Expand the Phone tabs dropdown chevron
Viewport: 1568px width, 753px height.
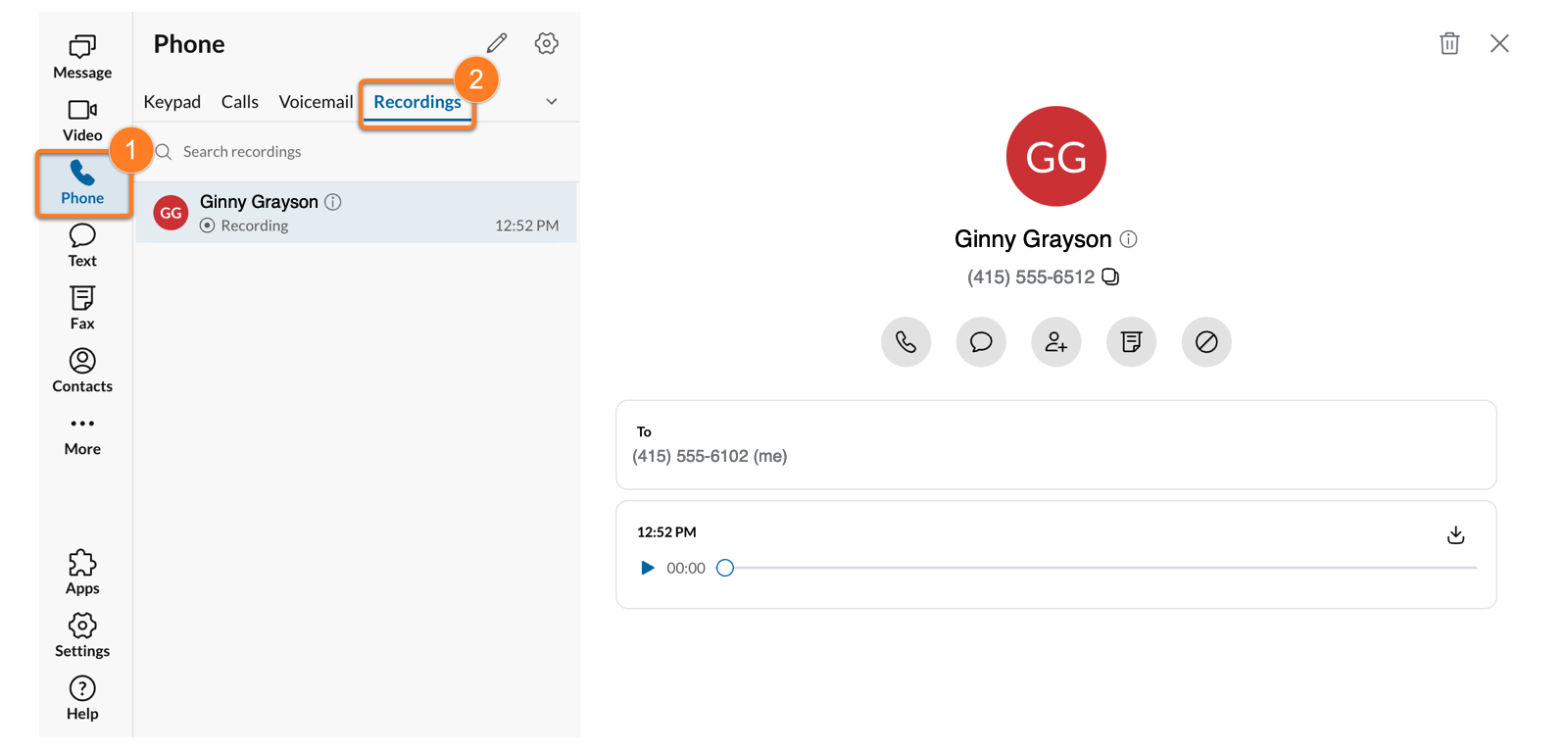(552, 102)
